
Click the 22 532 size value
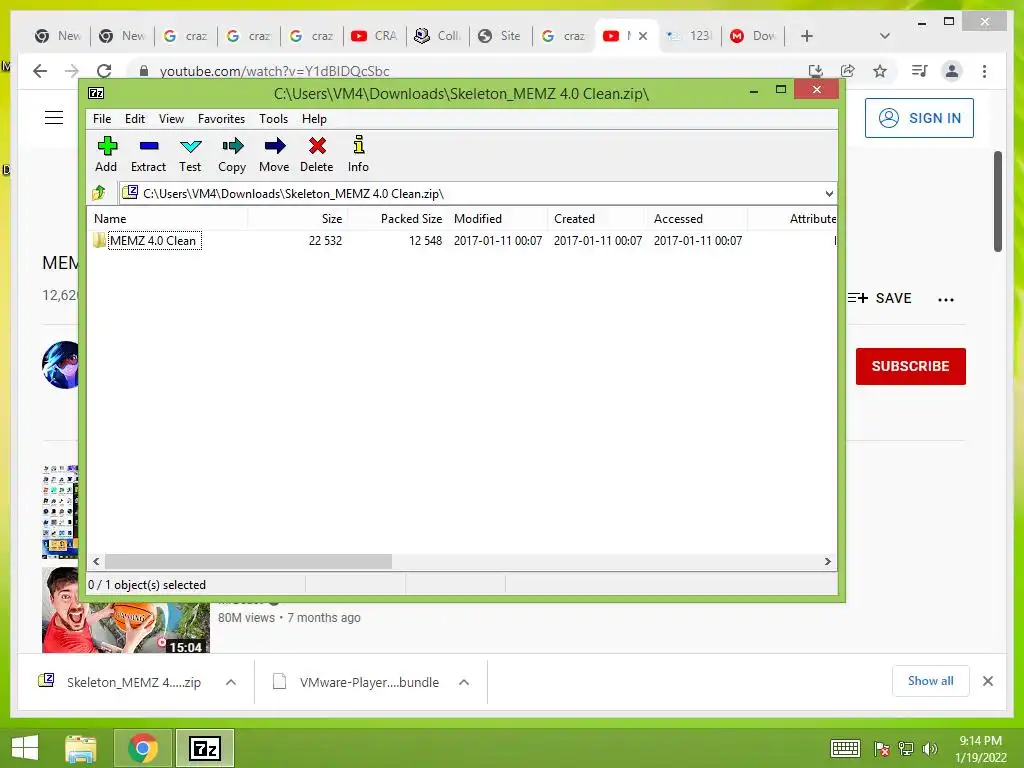click(x=325, y=240)
